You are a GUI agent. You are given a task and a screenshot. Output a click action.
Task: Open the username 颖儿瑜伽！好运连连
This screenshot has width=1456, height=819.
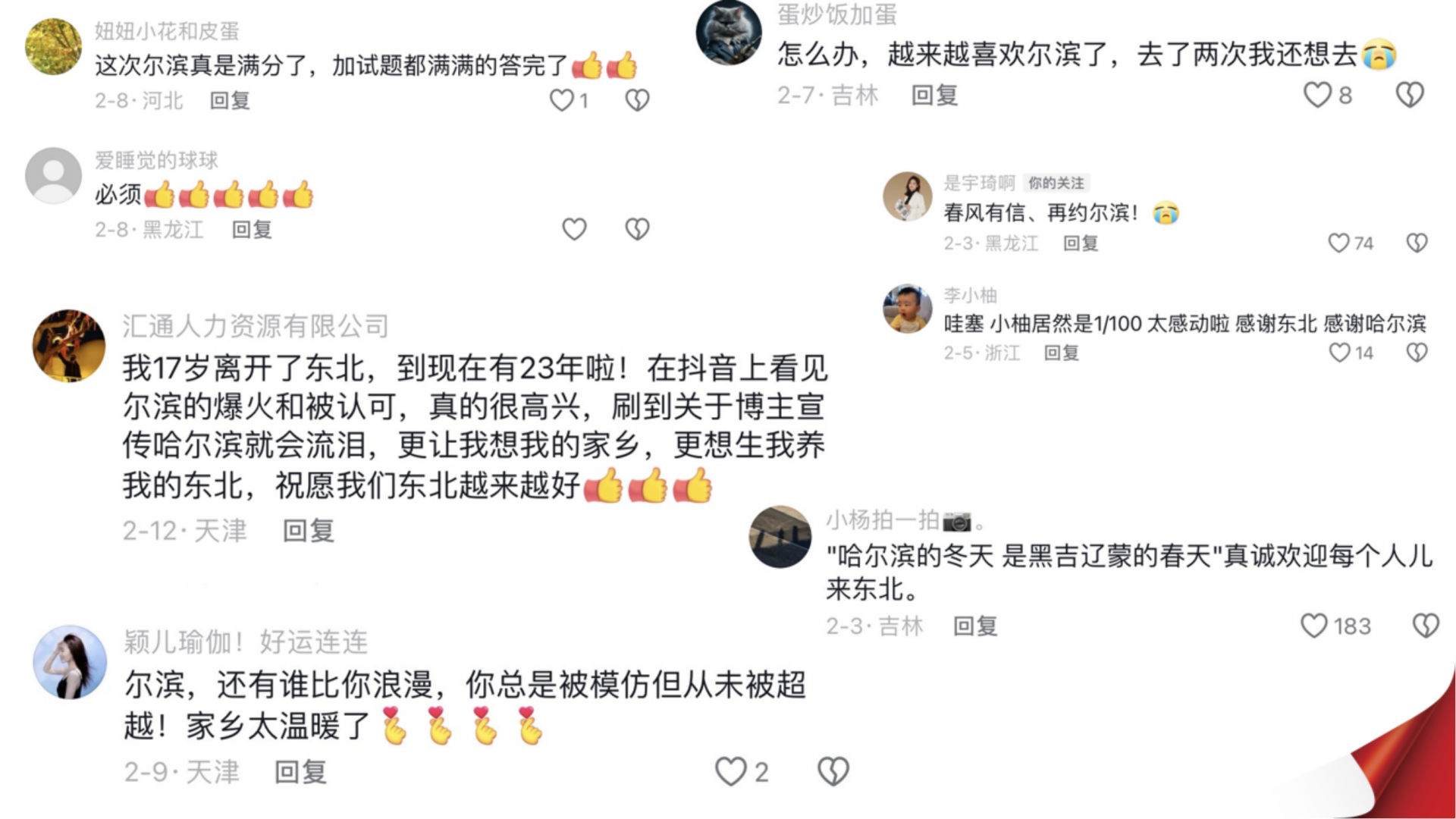coord(246,642)
